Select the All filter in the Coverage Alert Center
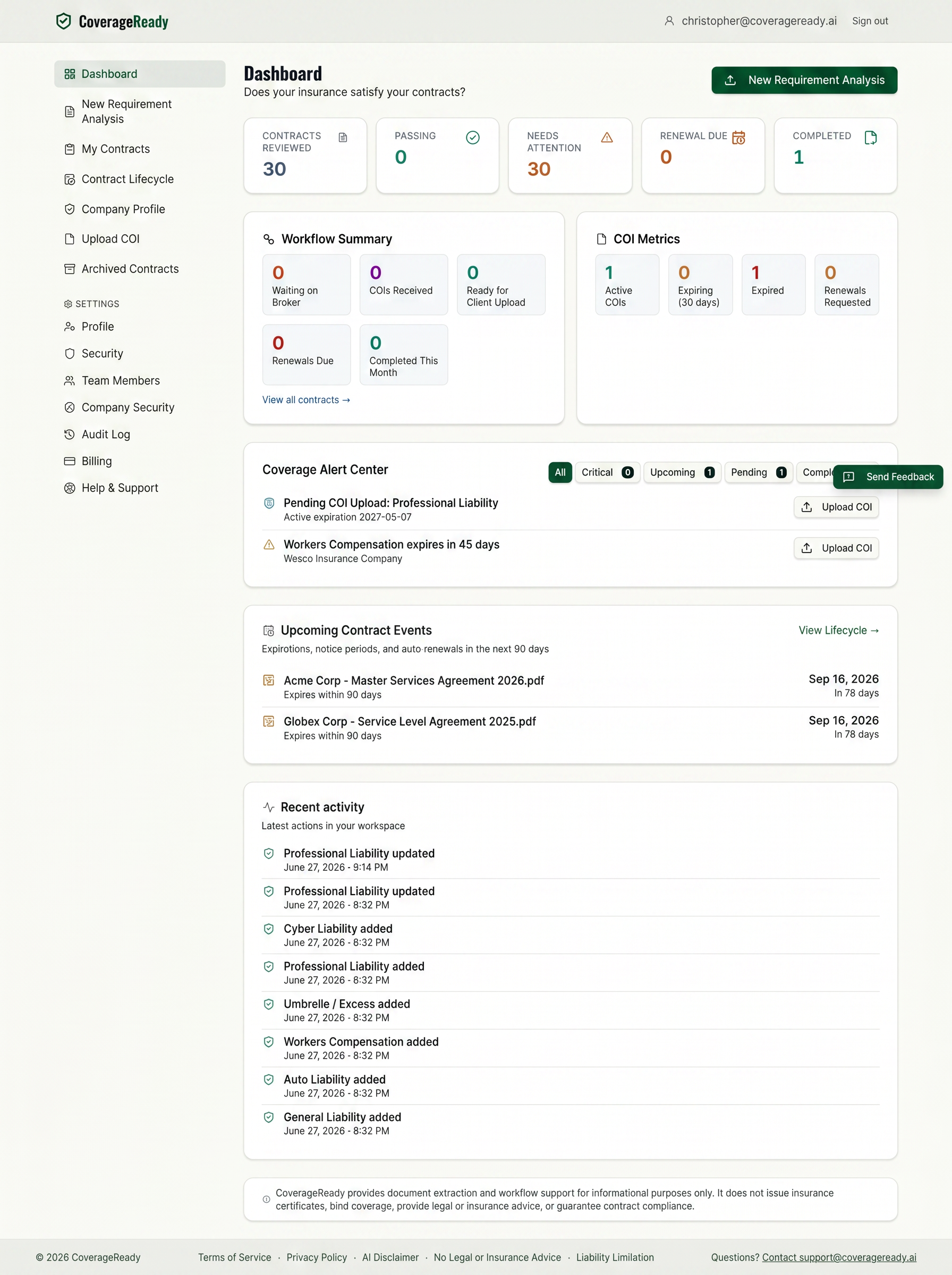Viewport: 952px width, 1275px height. (x=560, y=472)
